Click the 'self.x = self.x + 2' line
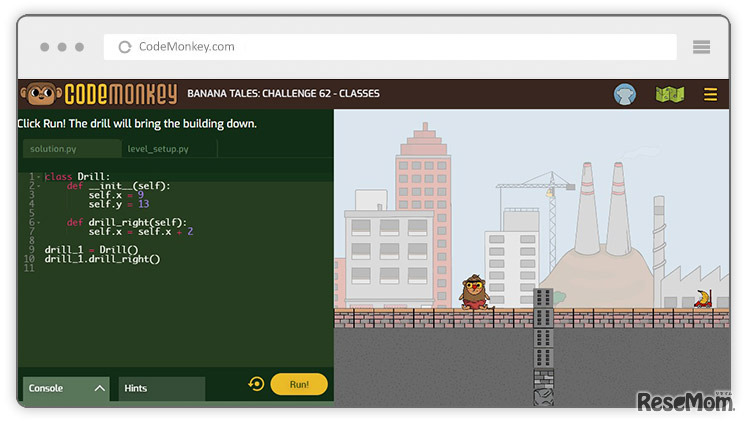Viewport: 748px width, 425px height. click(141, 232)
